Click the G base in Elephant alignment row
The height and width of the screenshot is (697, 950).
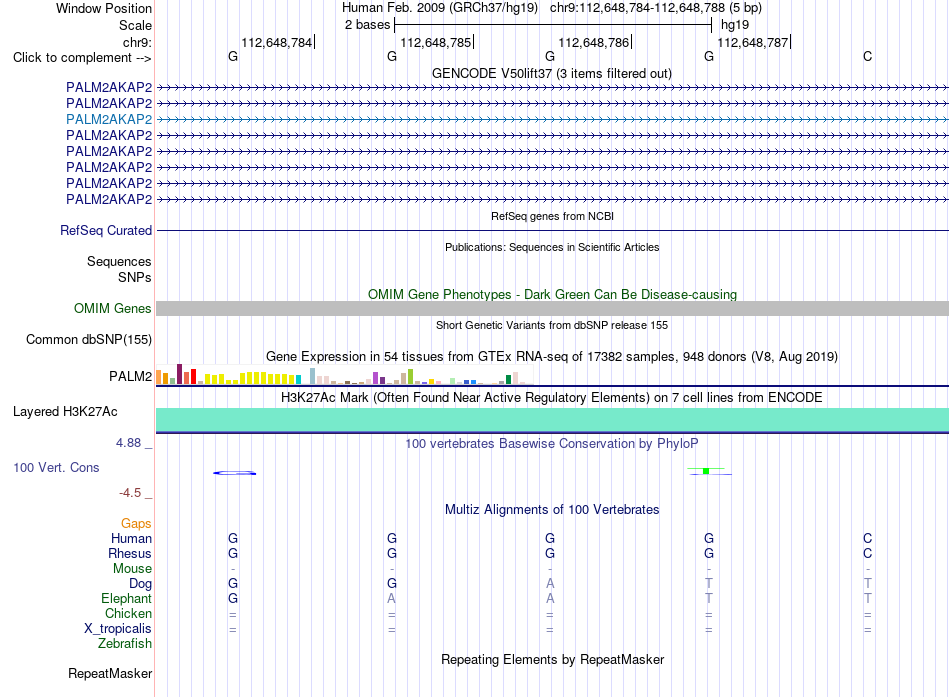pyautogui.click(x=233, y=598)
